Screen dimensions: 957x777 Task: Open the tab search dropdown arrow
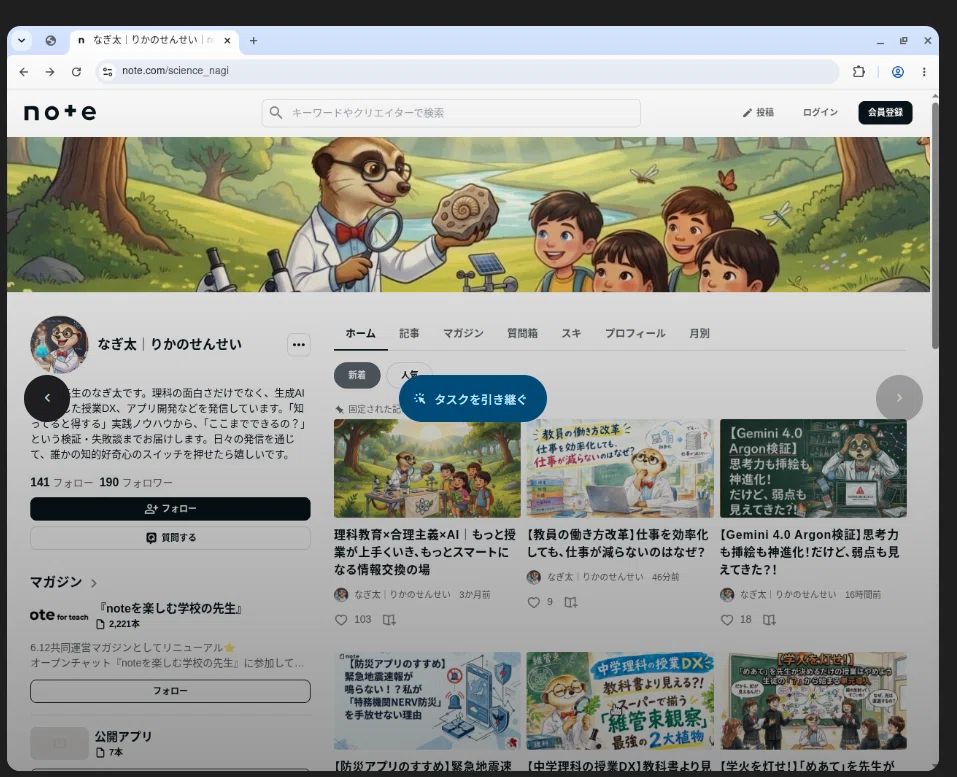pyautogui.click(x=21, y=40)
